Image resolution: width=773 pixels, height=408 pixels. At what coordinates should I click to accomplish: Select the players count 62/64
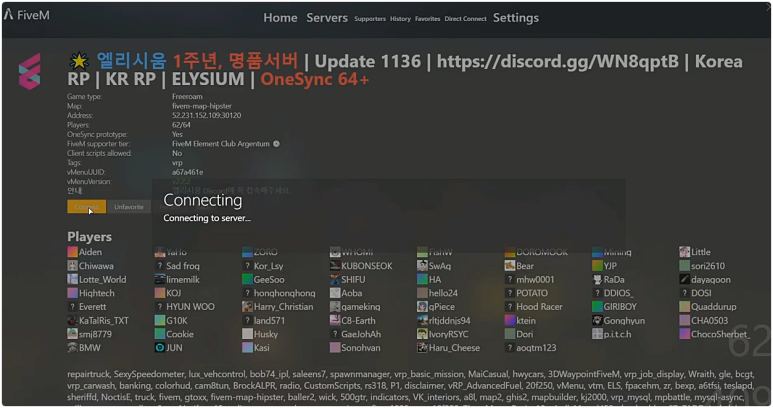point(181,125)
